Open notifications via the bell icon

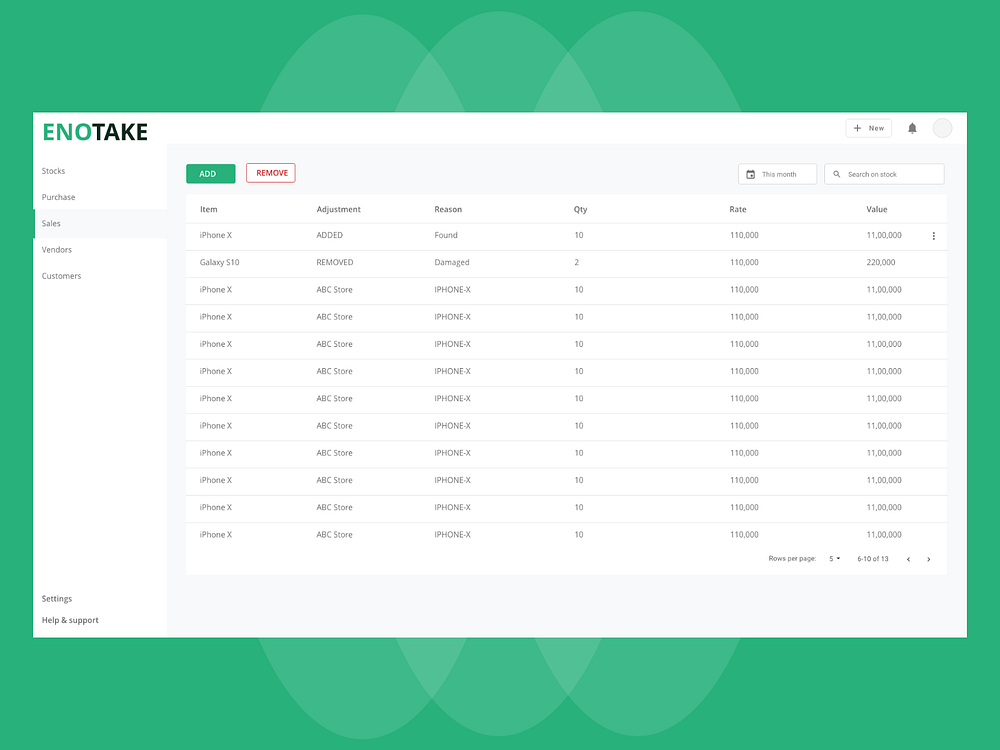coord(911,128)
